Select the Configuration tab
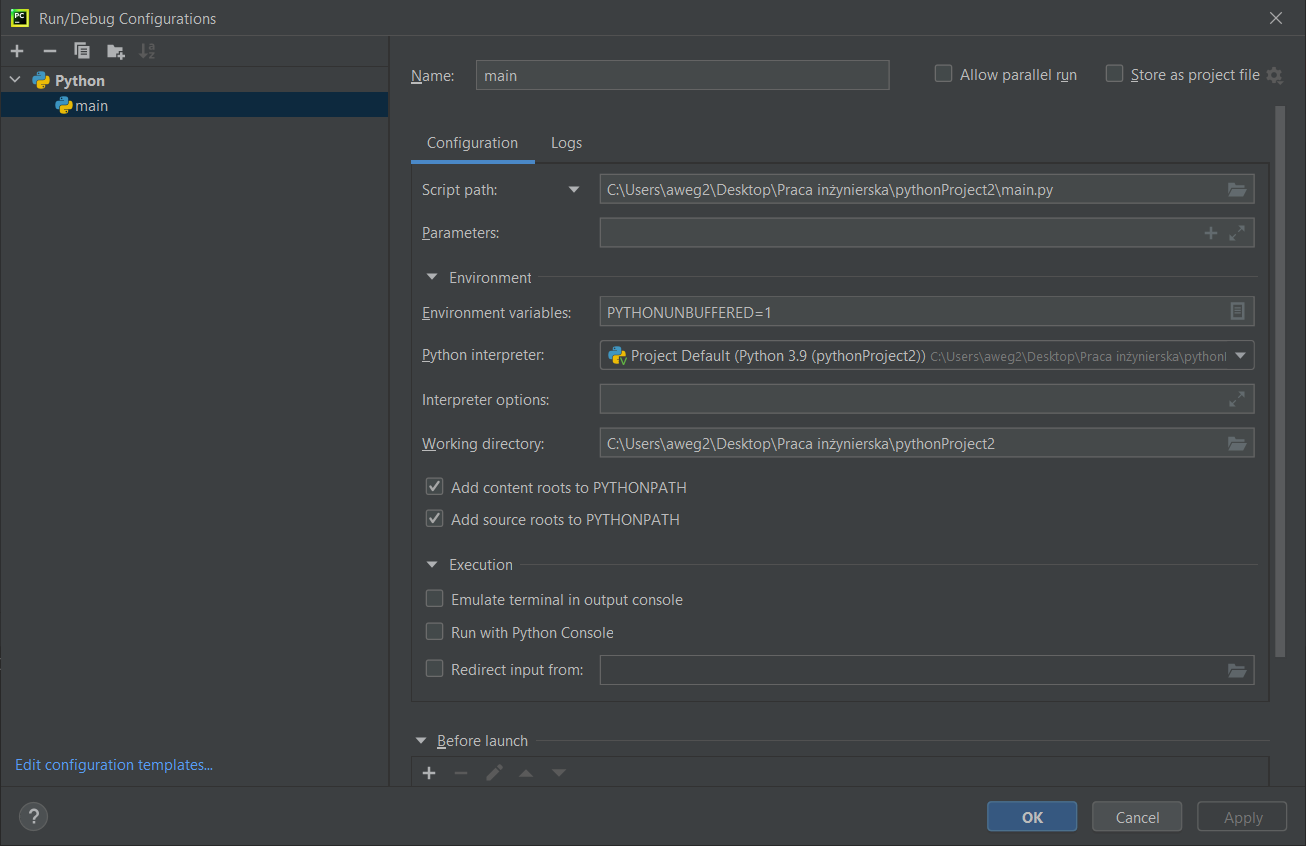 [x=472, y=143]
